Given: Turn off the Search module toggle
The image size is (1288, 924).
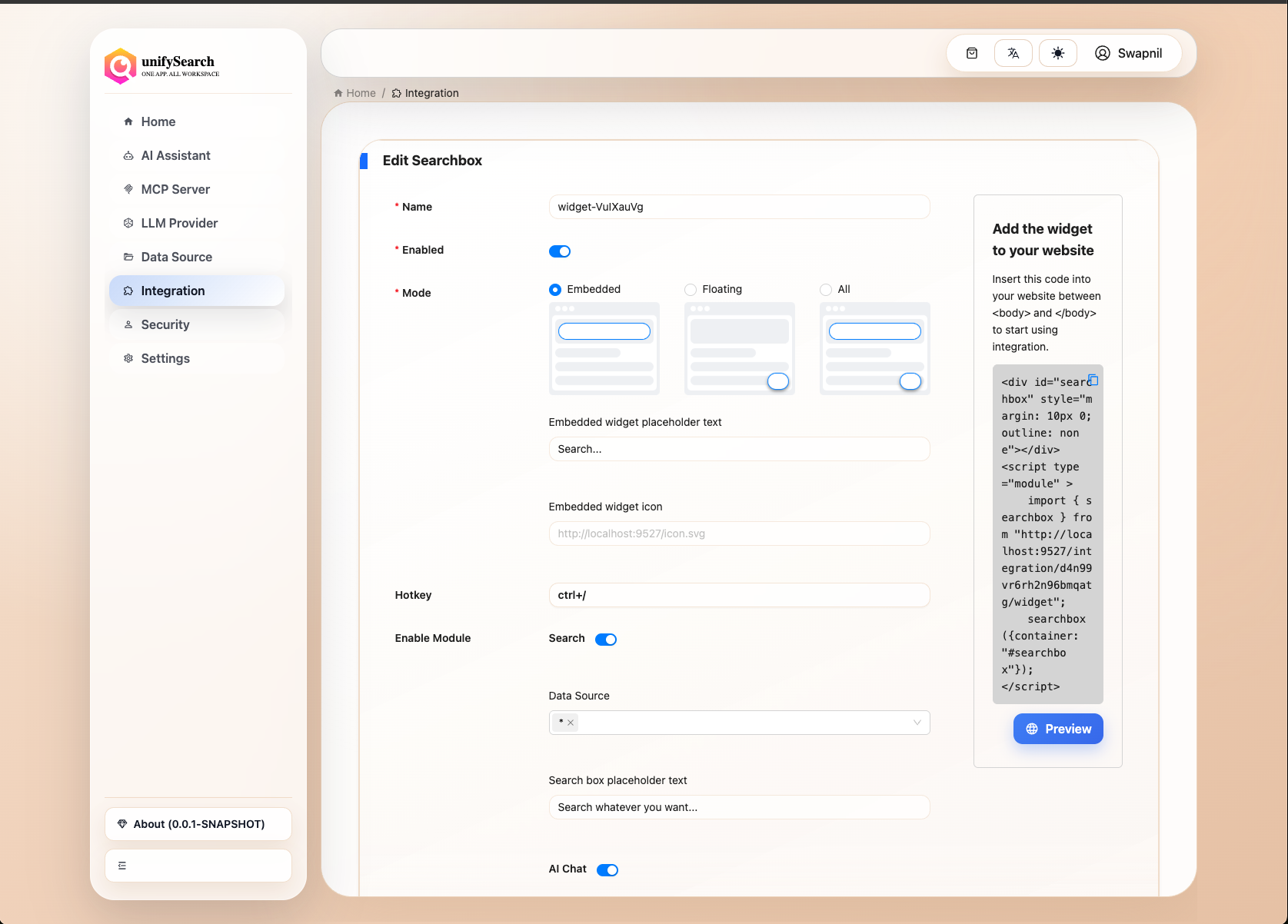Looking at the screenshot, I should coord(606,639).
